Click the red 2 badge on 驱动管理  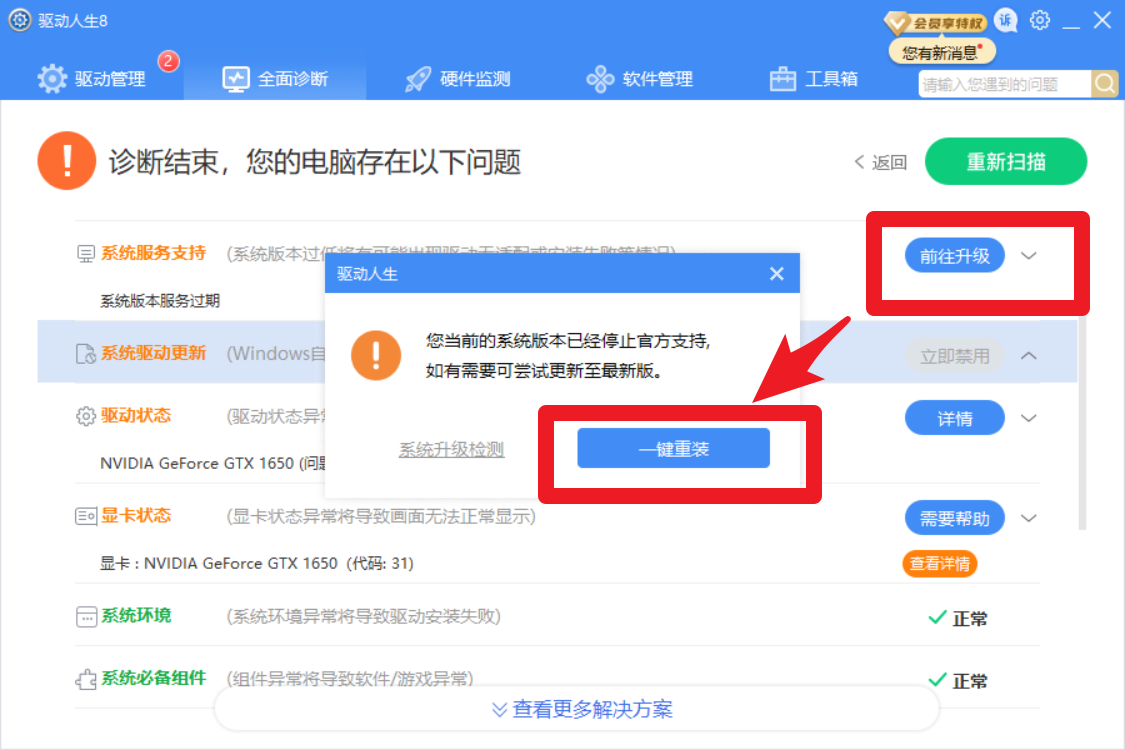(168, 61)
